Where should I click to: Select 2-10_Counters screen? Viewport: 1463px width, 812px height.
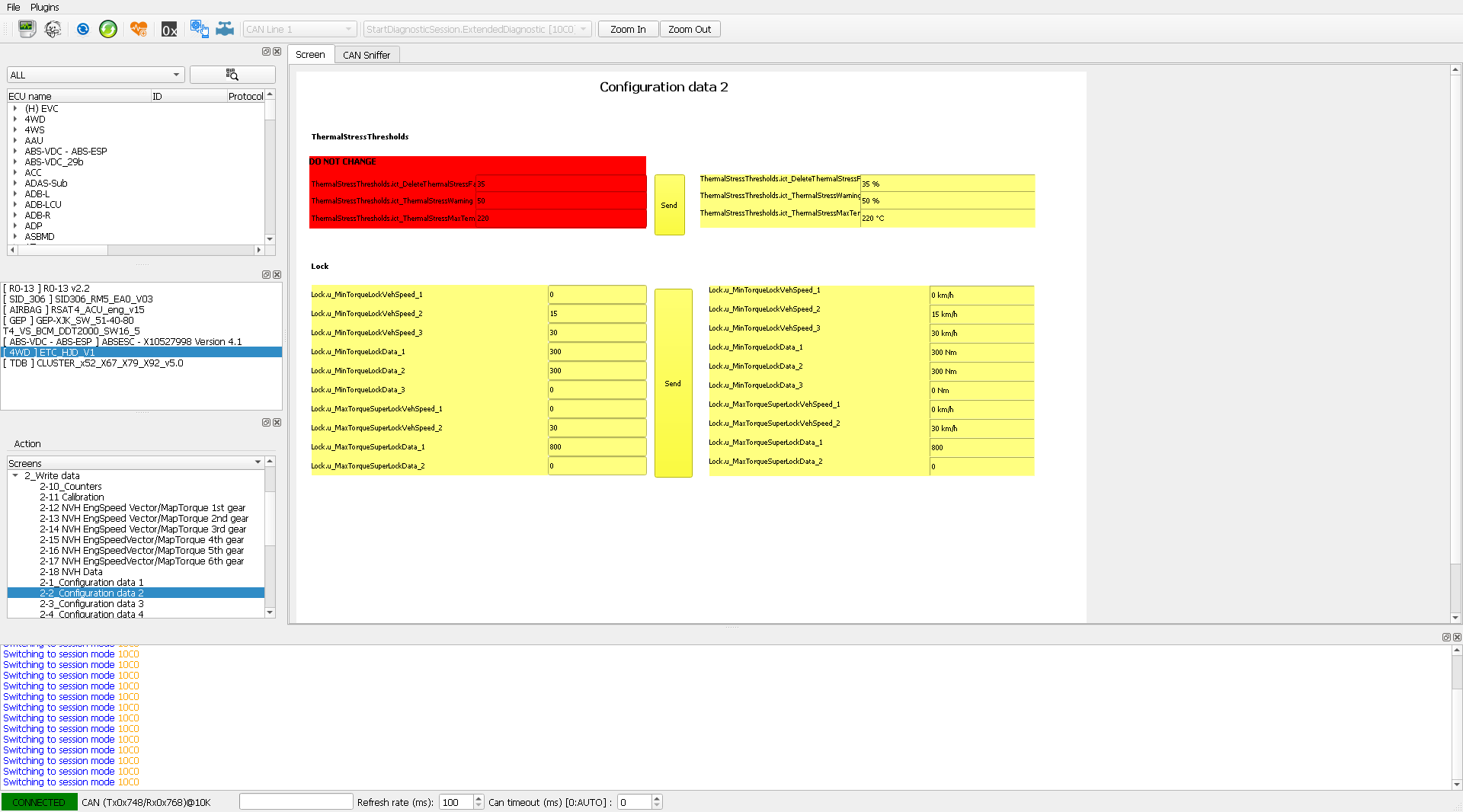pos(71,486)
